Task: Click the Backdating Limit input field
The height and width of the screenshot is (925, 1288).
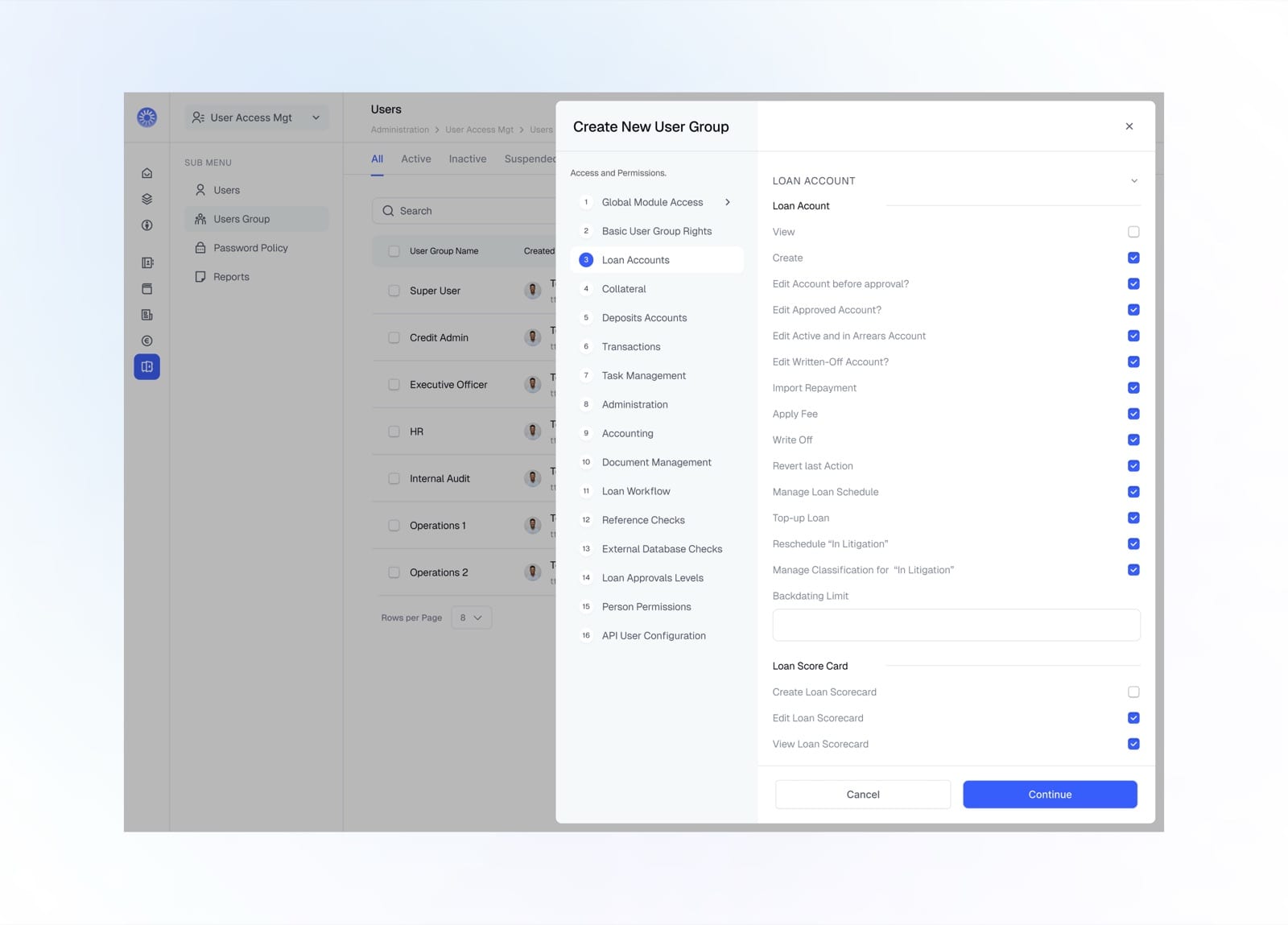Action: click(x=956, y=625)
